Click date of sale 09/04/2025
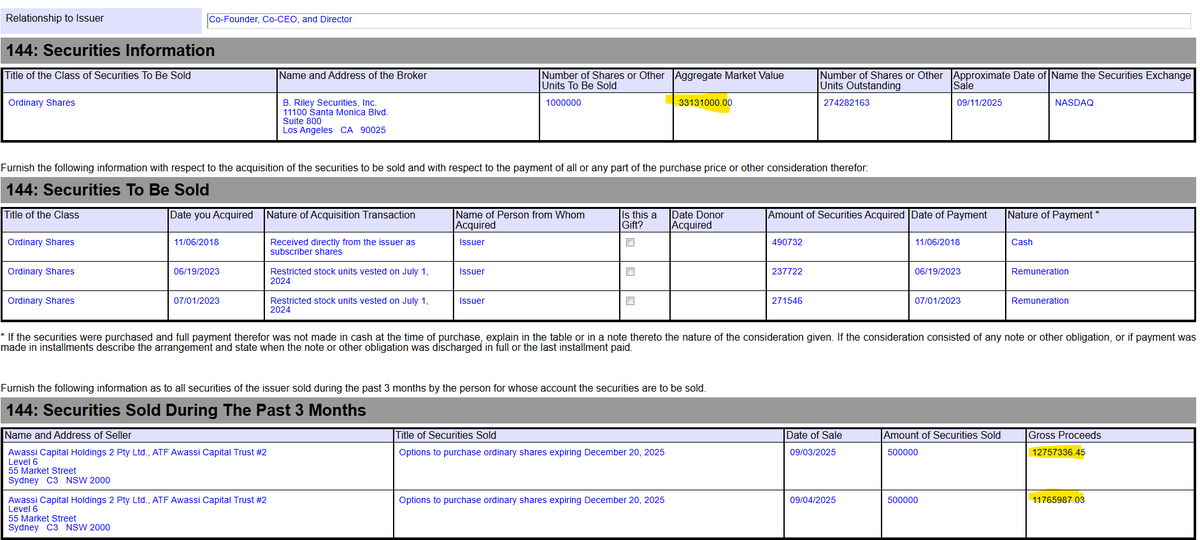 813,500
